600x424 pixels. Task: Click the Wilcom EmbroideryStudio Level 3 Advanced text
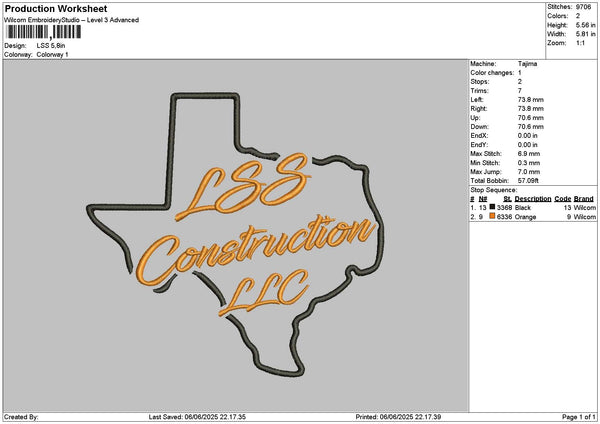point(72,20)
